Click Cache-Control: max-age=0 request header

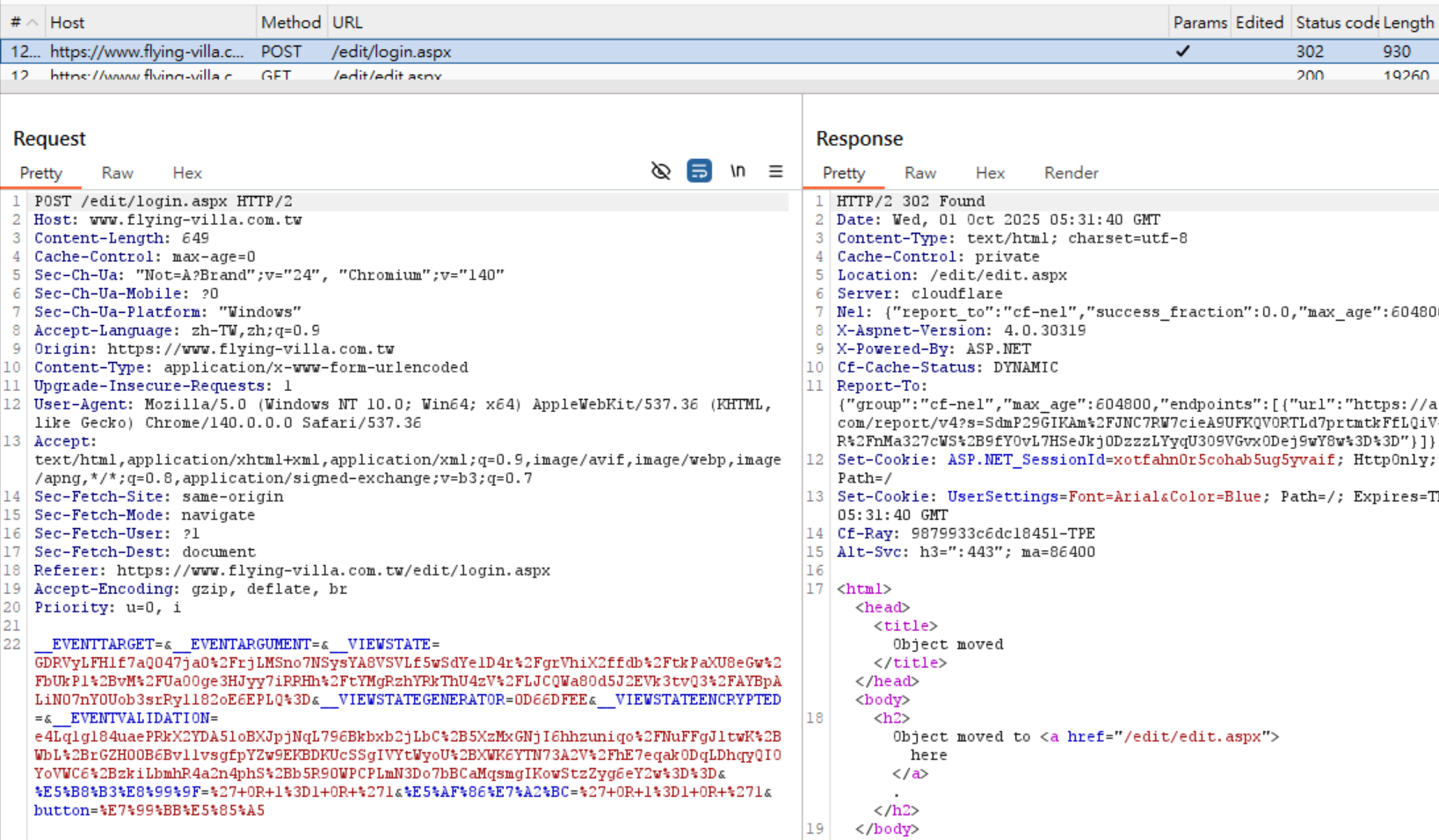click(145, 257)
